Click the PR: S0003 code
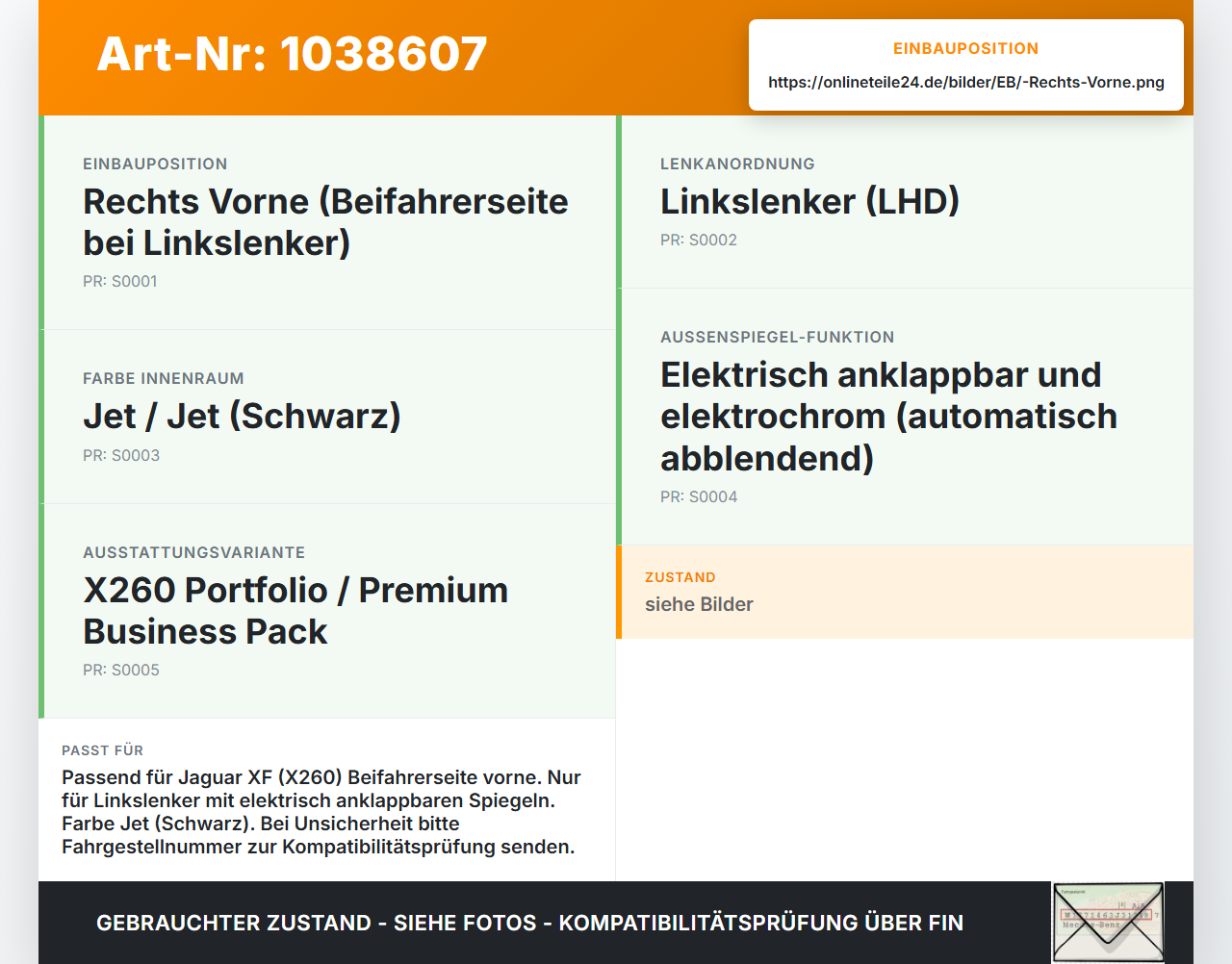This screenshot has height=964, width=1232. click(x=121, y=455)
